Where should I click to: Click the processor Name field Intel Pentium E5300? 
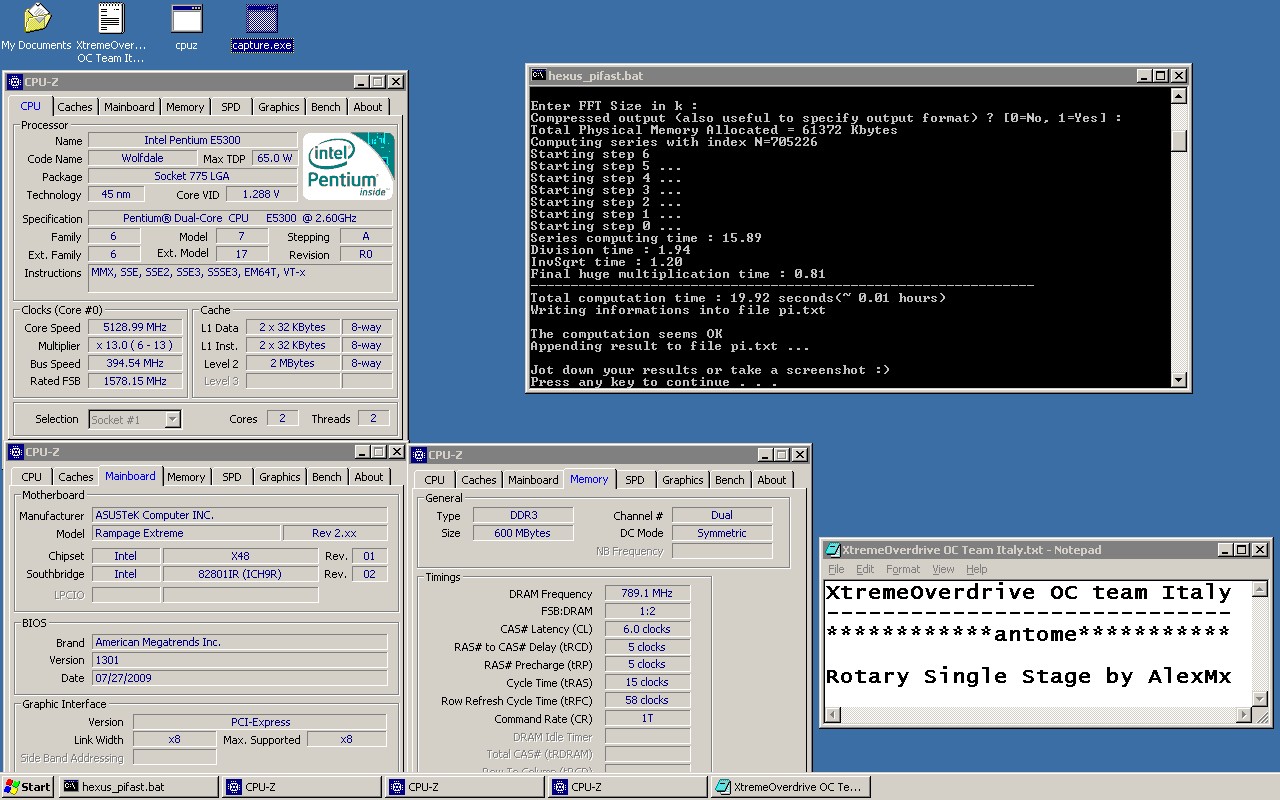tap(192, 140)
